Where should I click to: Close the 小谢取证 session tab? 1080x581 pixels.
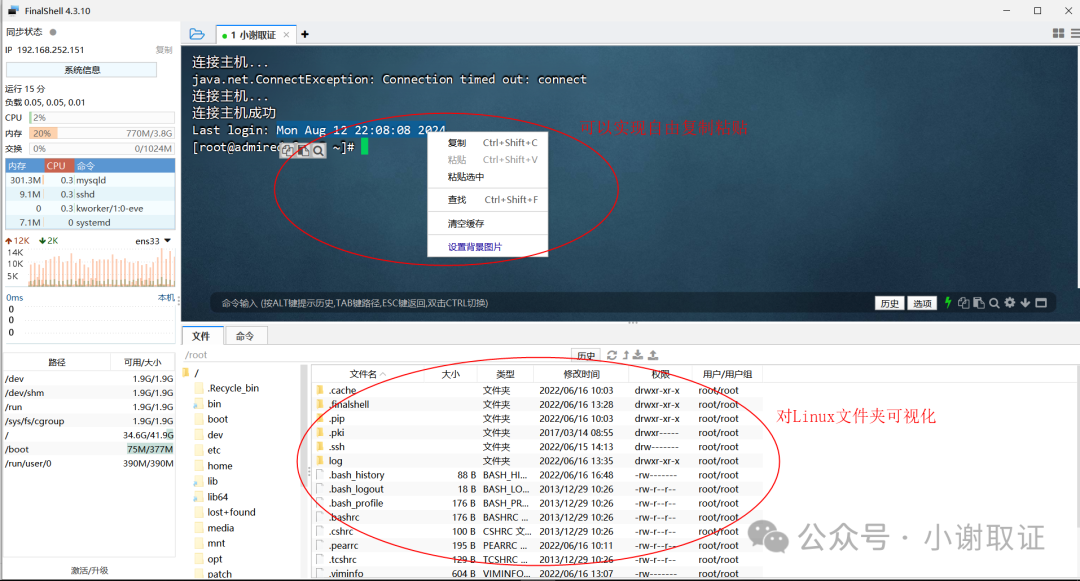[287, 34]
